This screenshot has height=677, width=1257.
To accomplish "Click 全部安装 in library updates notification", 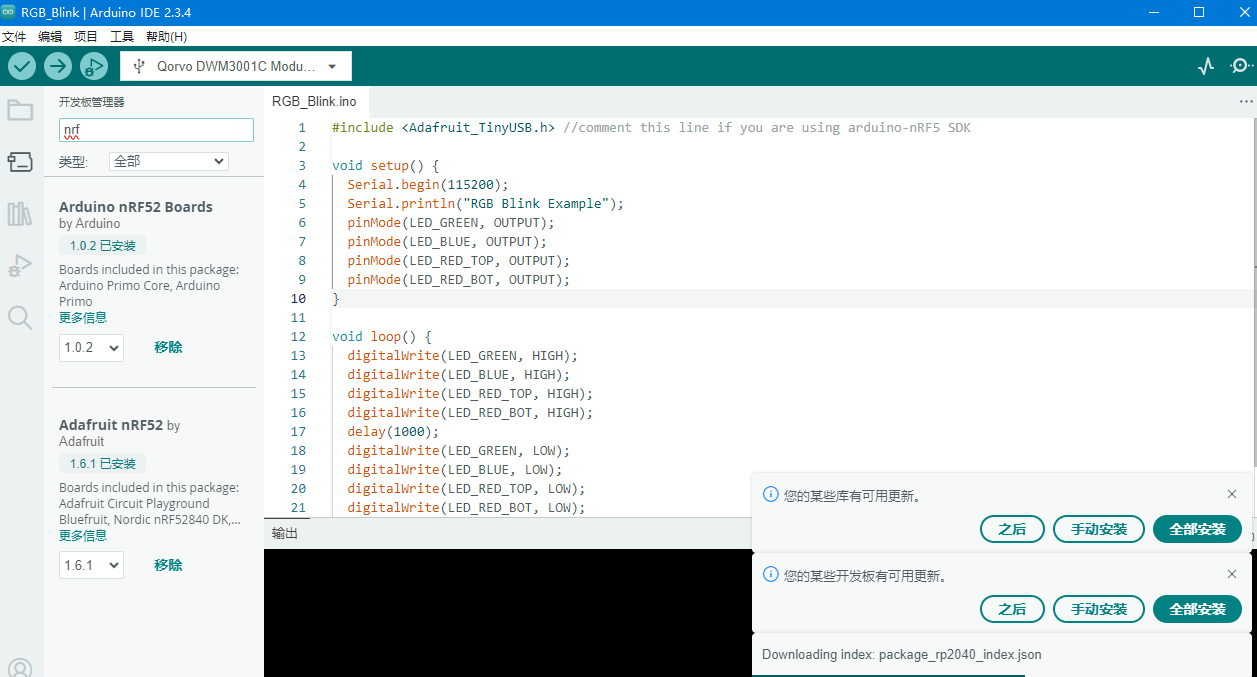I will point(1197,529).
